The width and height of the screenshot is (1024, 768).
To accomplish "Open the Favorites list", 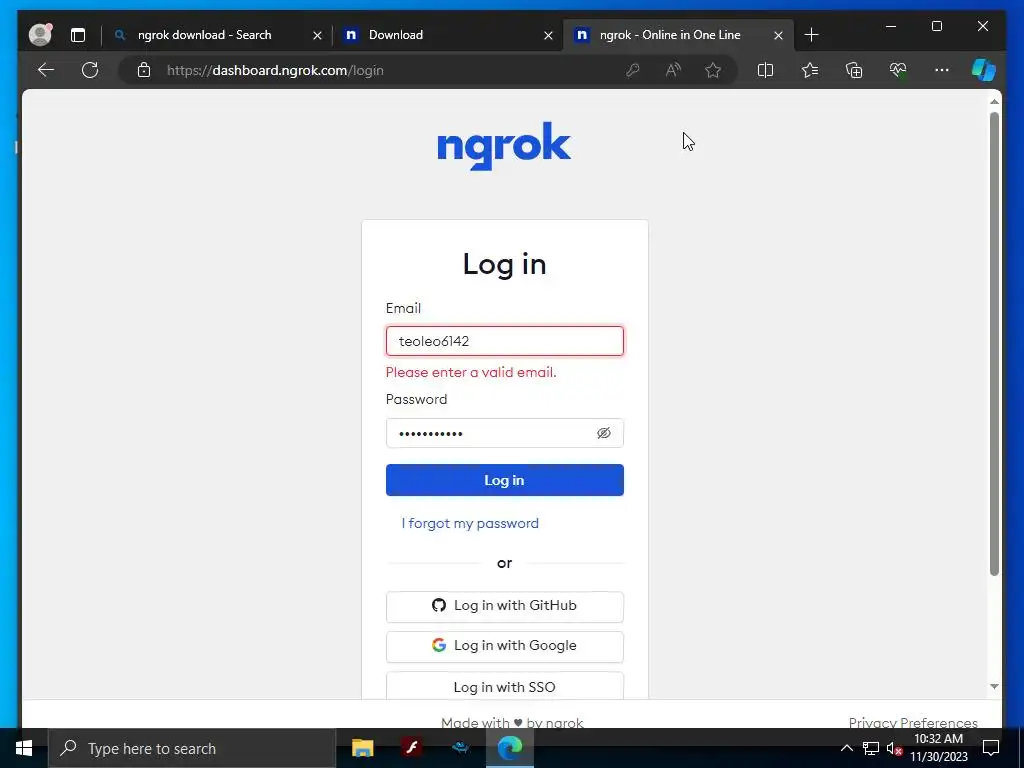I will pos(810,70).
